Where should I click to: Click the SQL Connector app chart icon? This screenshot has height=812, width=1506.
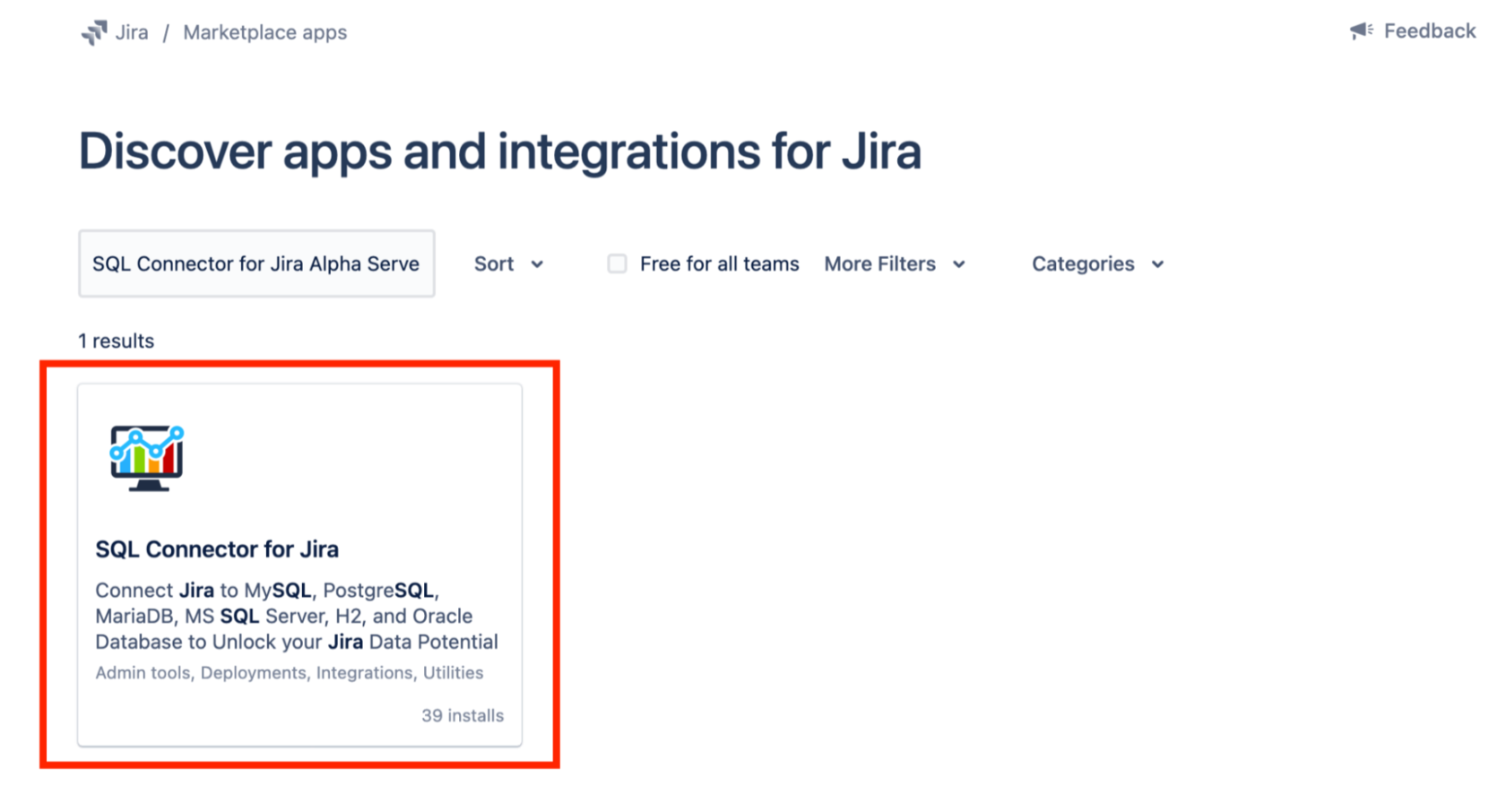coord(146,457)
